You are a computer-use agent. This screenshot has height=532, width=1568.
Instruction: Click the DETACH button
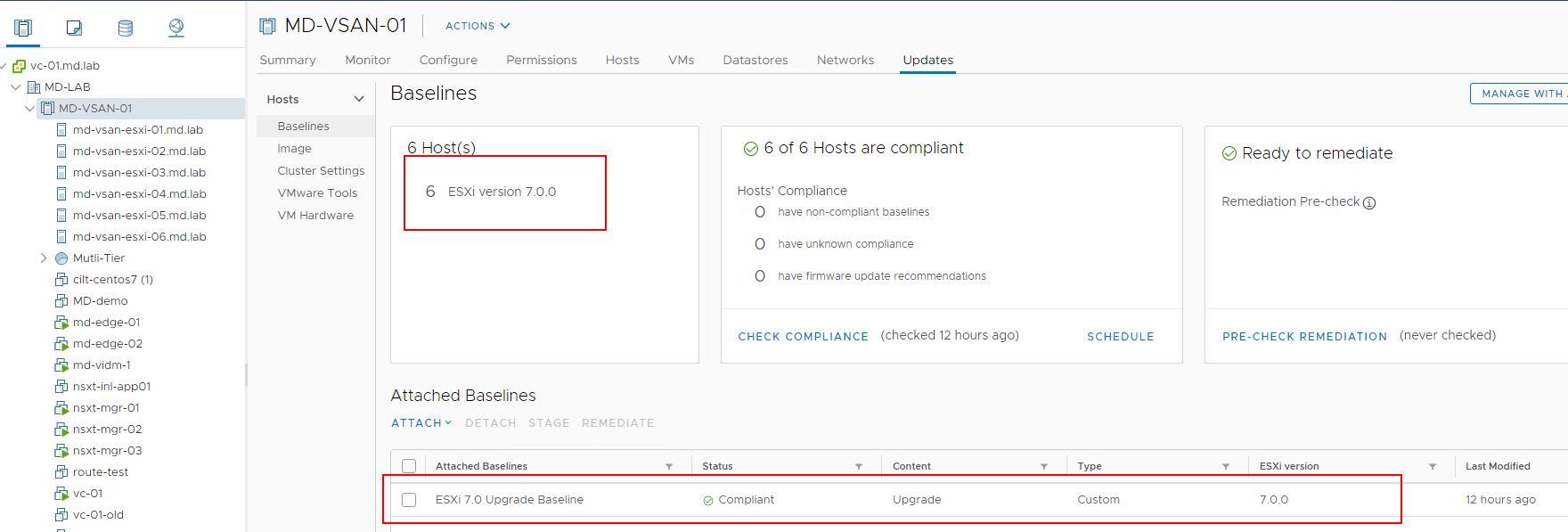(491, 423)
